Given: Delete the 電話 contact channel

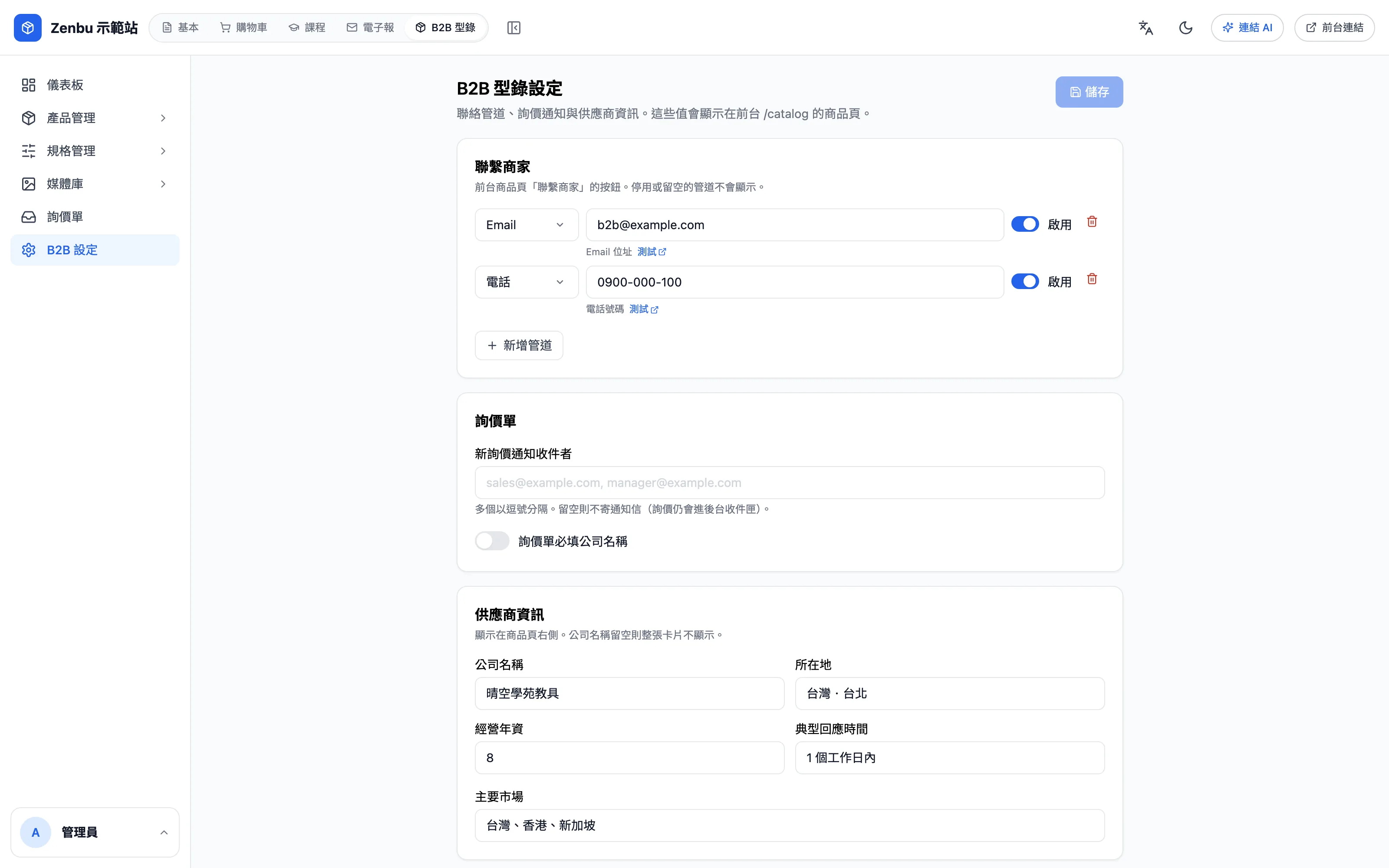Looking at the screenshot, I should (x=1092, y=279).
